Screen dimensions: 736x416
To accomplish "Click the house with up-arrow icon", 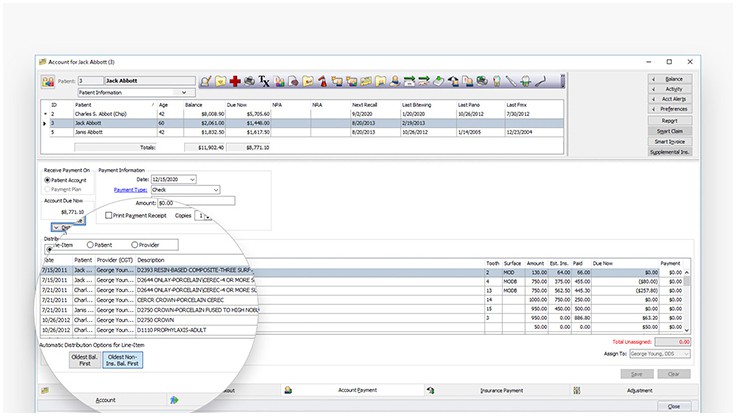I will tap(453, 81).
